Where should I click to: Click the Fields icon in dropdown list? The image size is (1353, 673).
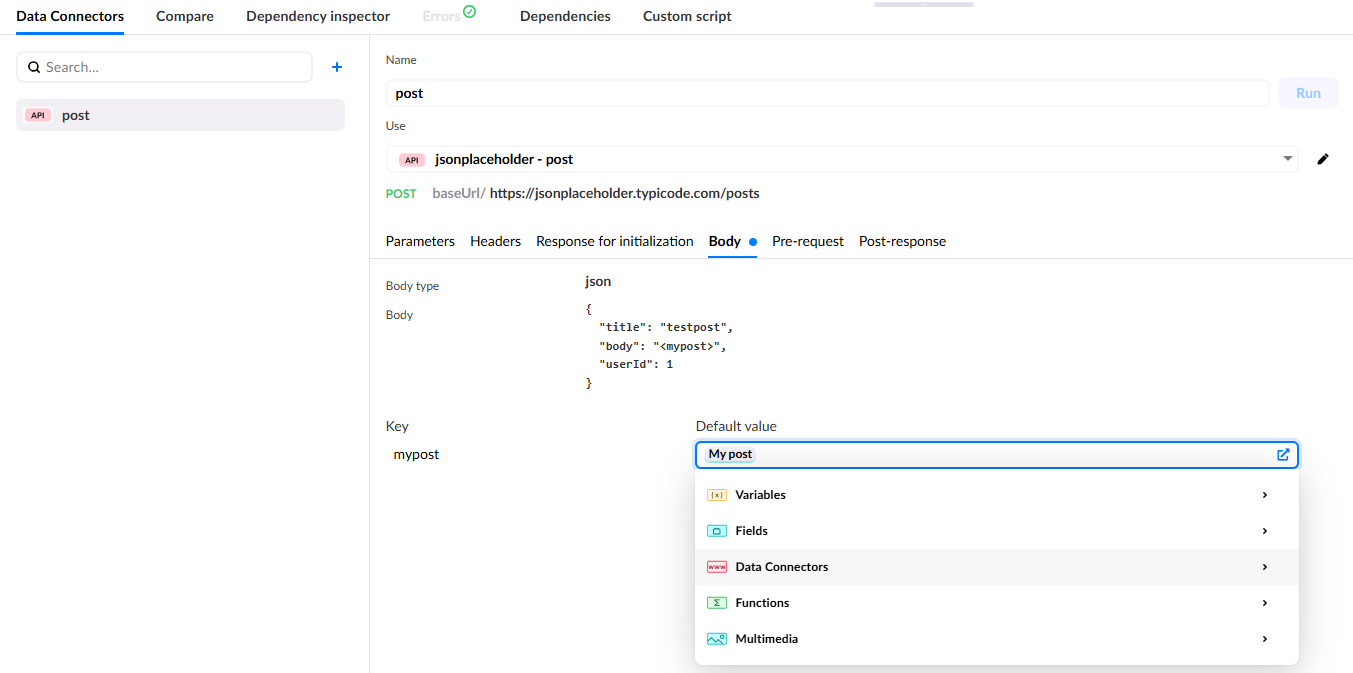[x=717, y=531]
